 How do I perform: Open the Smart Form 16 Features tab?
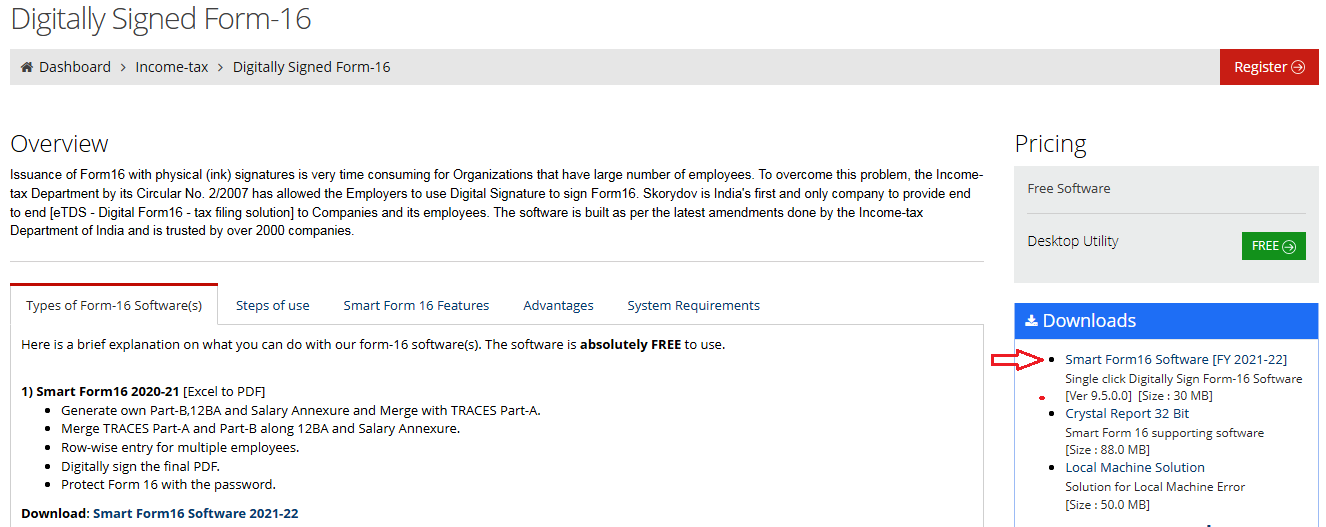pyautogui.click(x=416, y=305)
